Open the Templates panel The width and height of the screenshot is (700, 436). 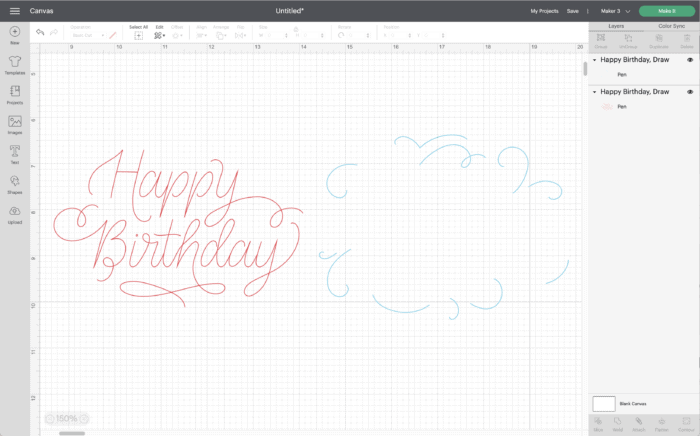pyautogui.click(x=15, y=64)
